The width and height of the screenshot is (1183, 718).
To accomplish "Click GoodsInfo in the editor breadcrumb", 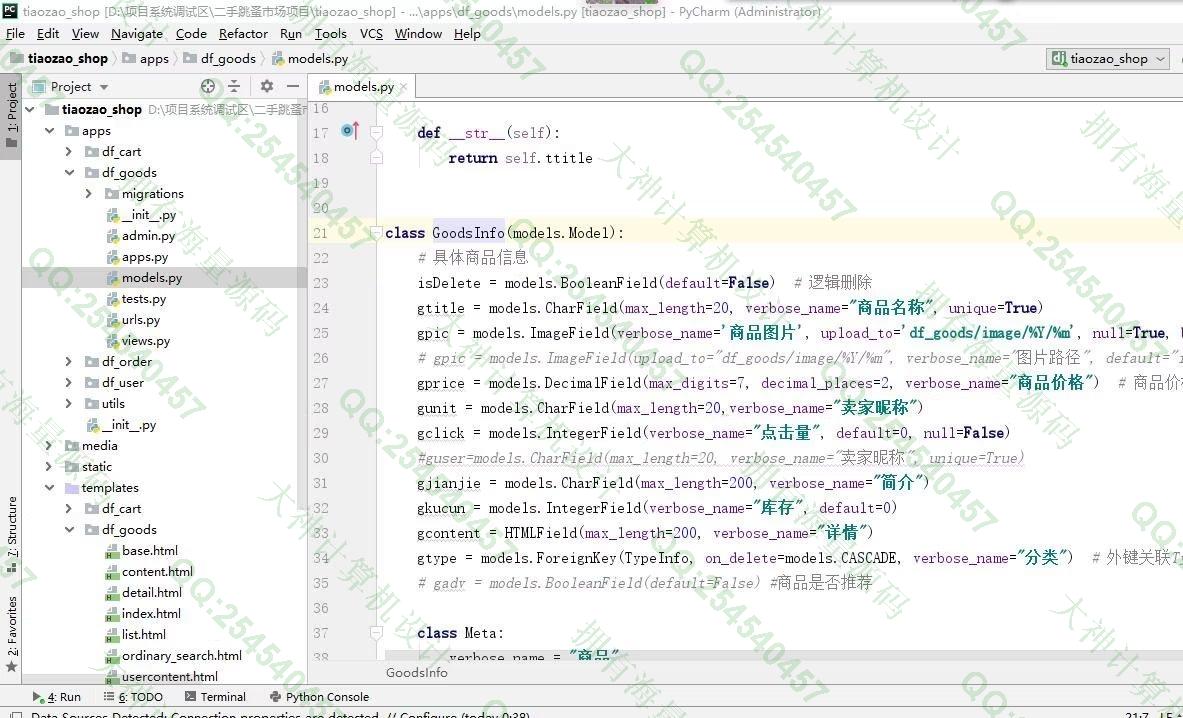I will coord(416,673).
